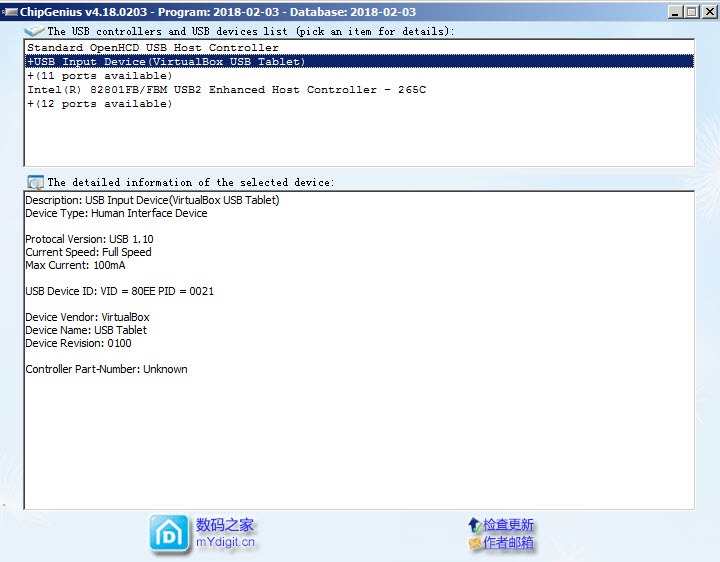Open the 检查更新 check update link
Image resolution: width=720 pixels, height=562 pixels.
pyautogui.click(x=508, y=524)
